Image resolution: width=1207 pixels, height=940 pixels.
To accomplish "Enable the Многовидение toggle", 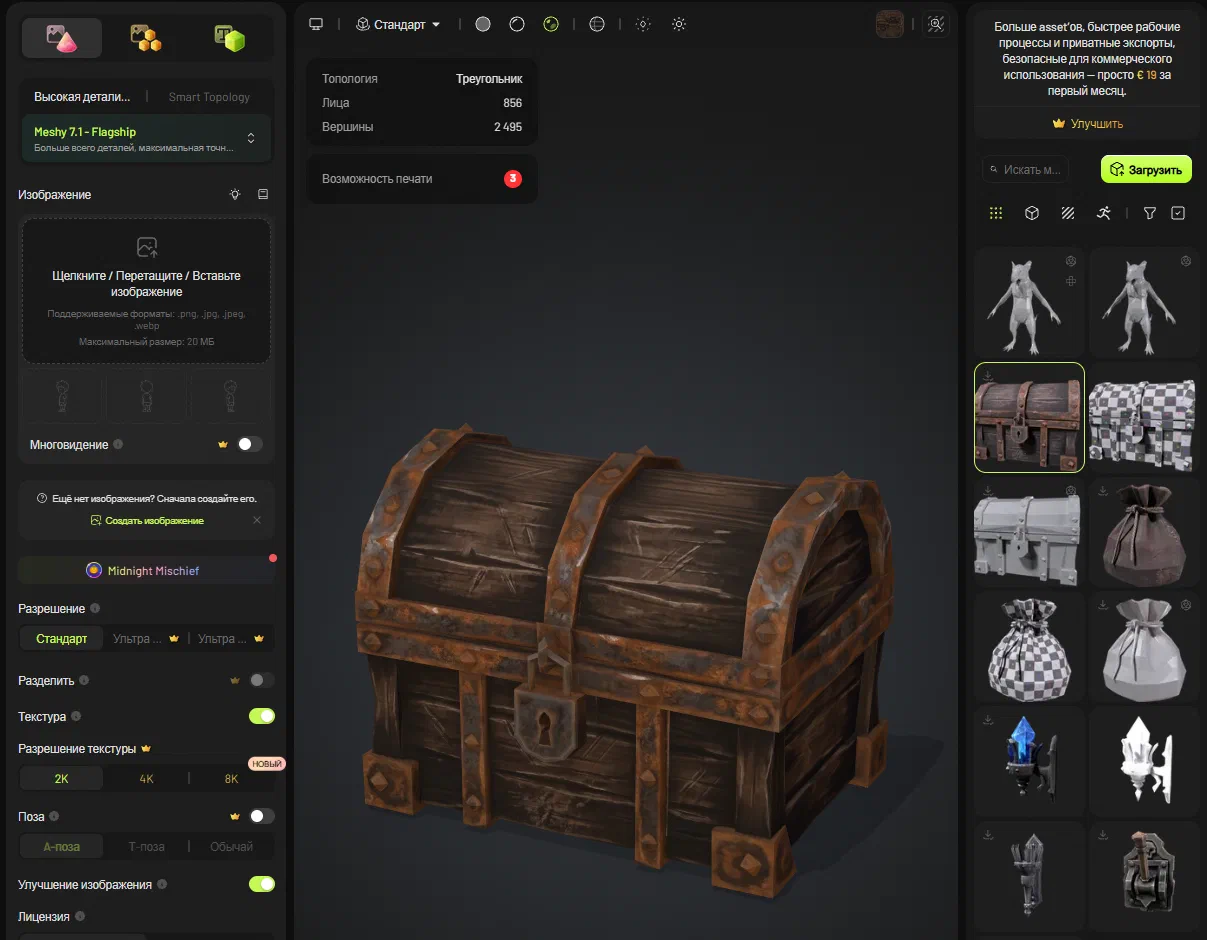I will 250,444.
